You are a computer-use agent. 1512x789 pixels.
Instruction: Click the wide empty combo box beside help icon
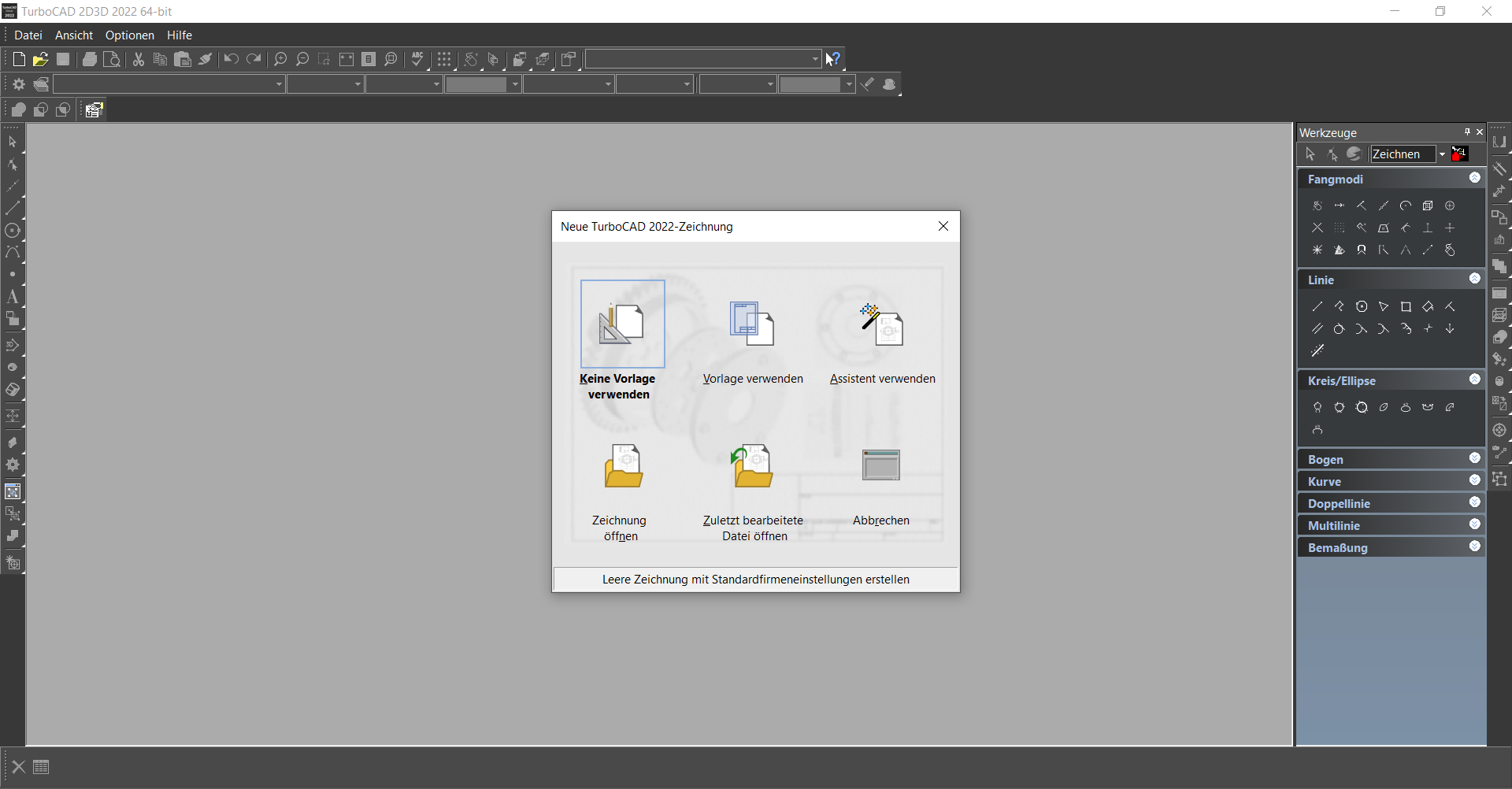pos(703,59)
